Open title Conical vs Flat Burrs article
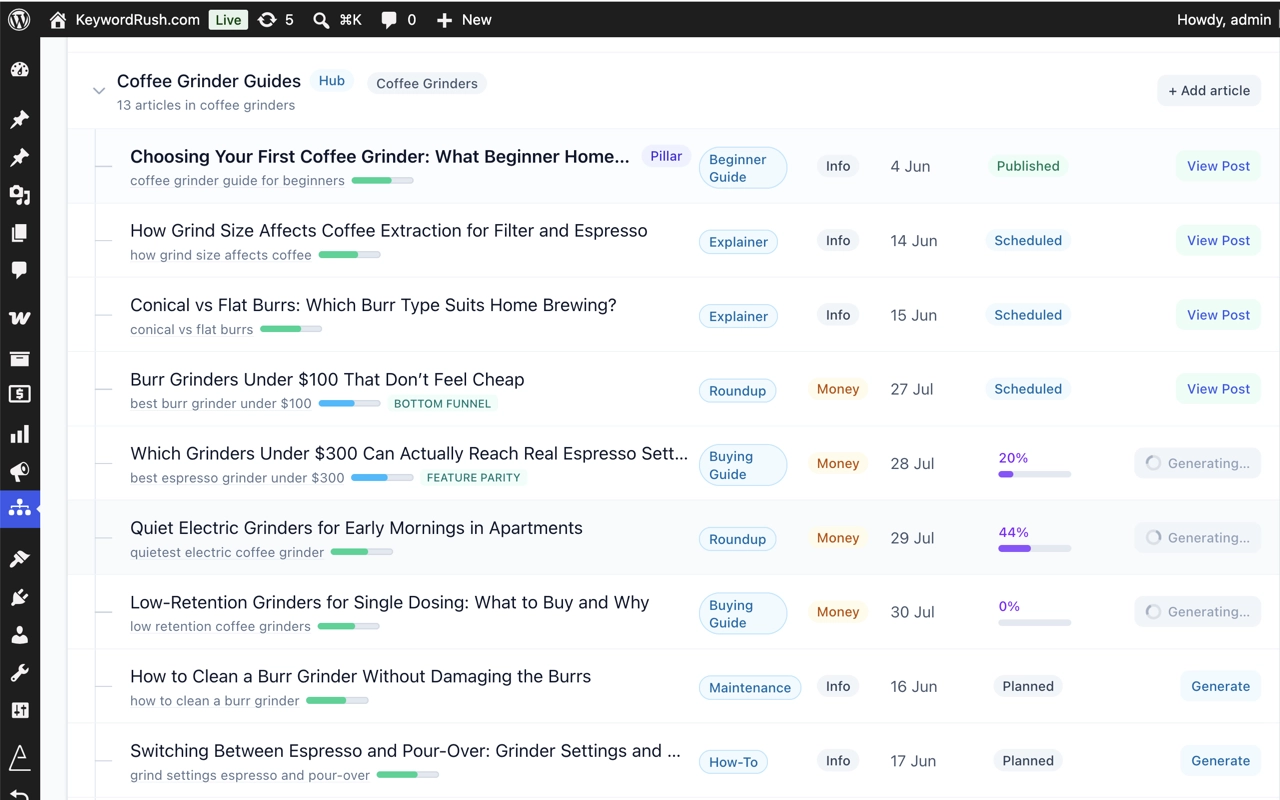 click(x=373, y=305)
